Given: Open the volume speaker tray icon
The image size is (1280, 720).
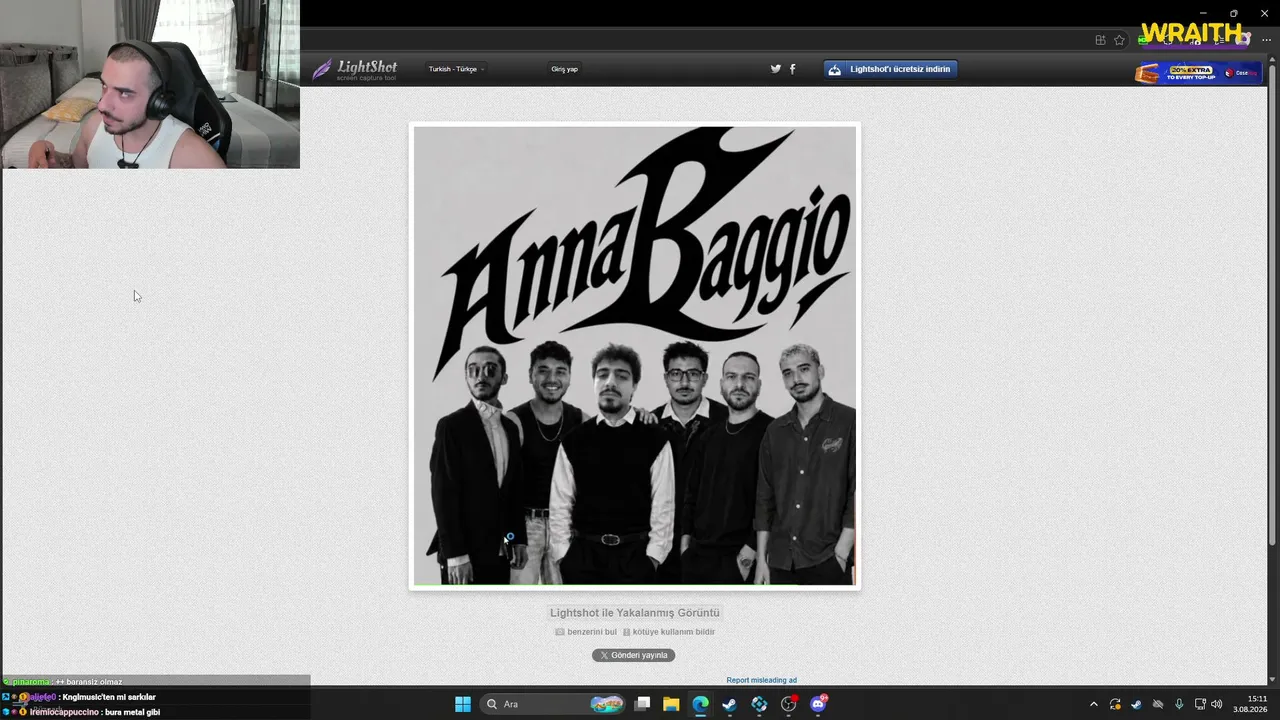Looking at the screenshot, I should coord(1217,704).
